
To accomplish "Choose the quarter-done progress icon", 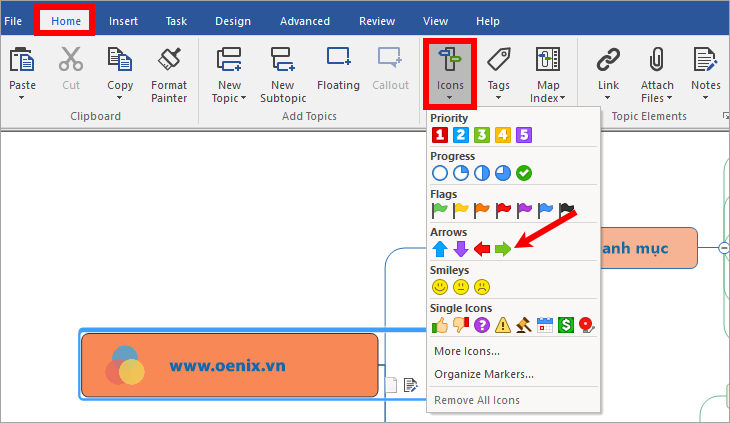I will 460,173.
